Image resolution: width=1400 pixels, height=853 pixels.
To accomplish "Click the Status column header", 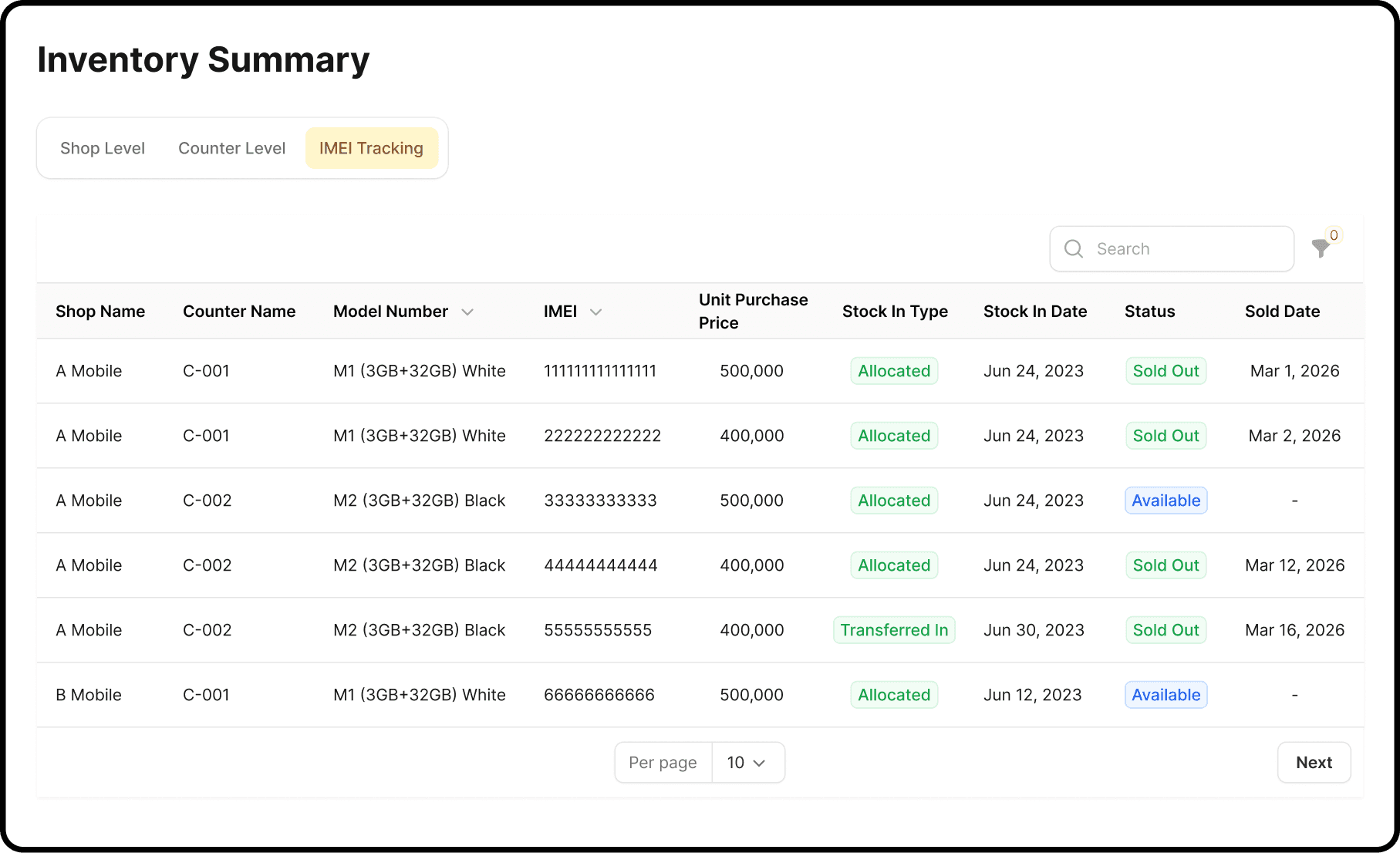I will click(1149, 312).
